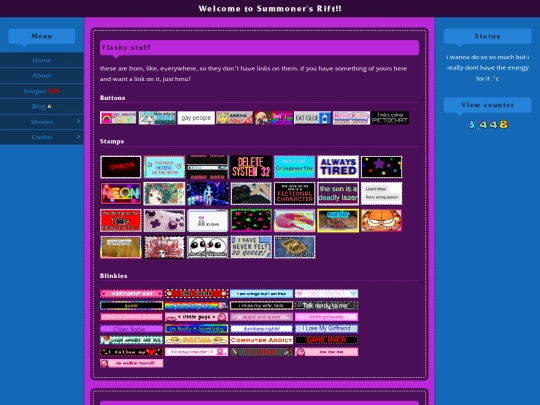Click the COMPUTER ADDICT blinkie
Image resolution: width=540 pixels, height=405 pixels.
(261, 340)
